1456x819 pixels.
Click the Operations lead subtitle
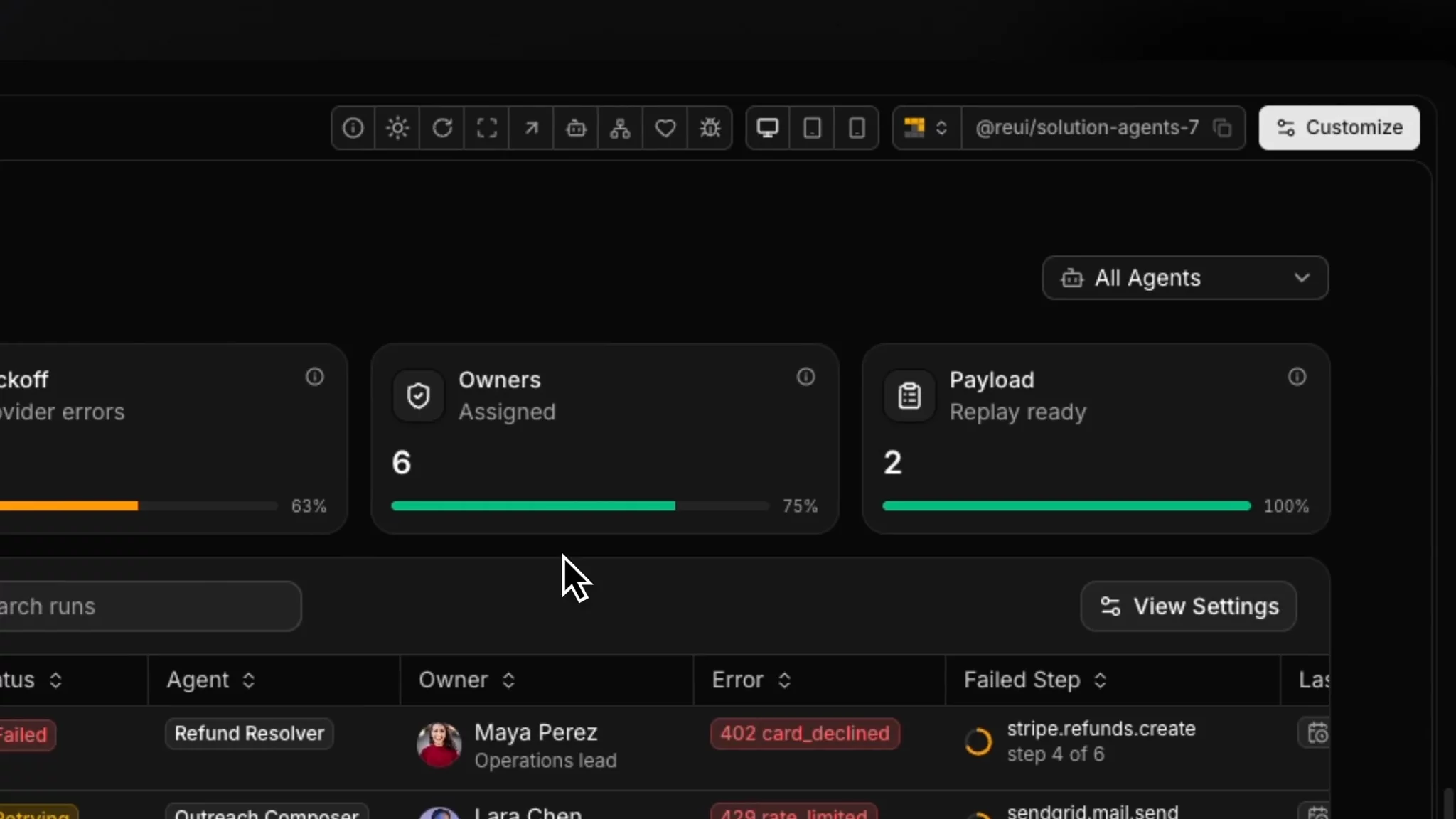[545, 761]
